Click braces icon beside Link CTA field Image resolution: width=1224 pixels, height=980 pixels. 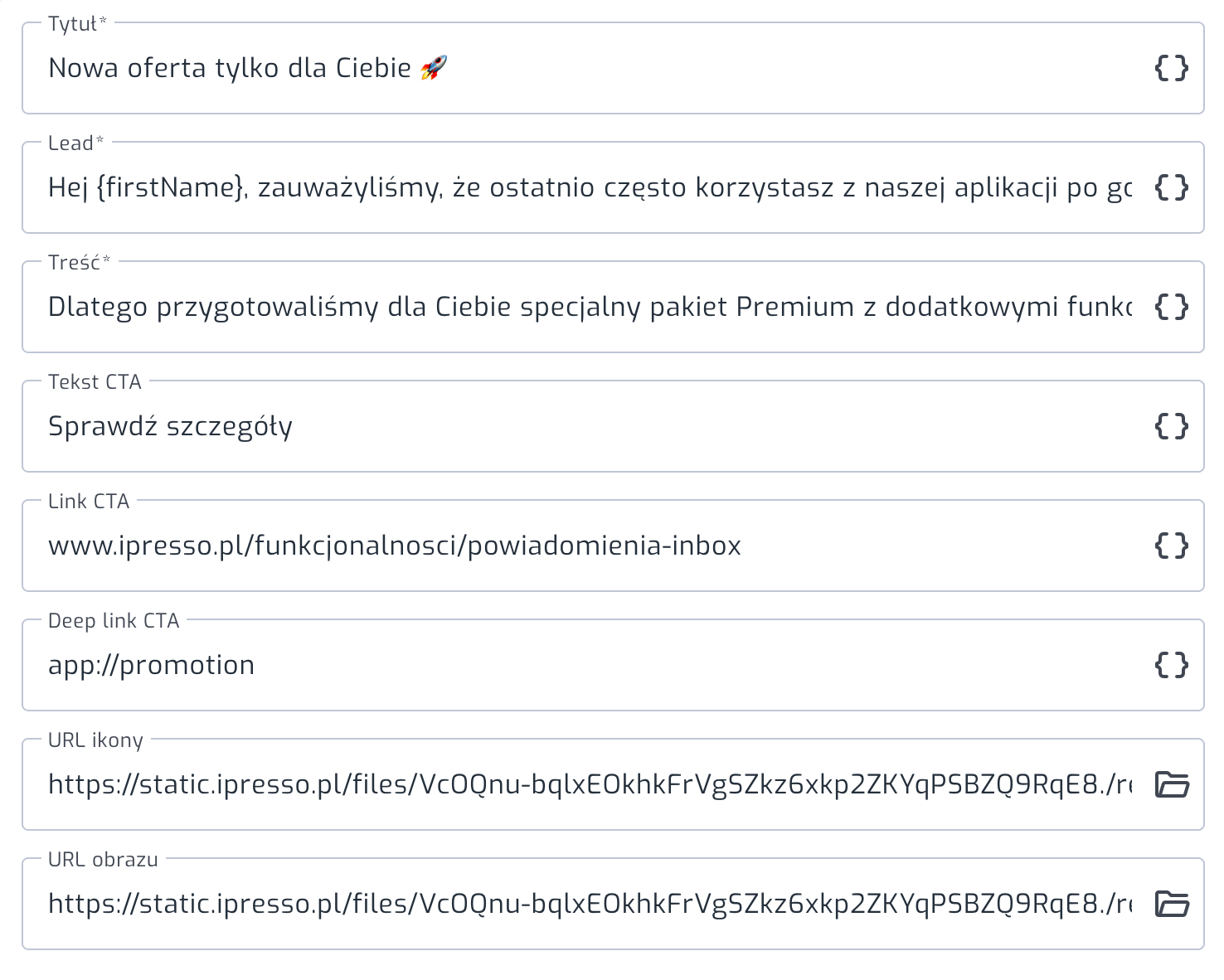click(1172, 546)
